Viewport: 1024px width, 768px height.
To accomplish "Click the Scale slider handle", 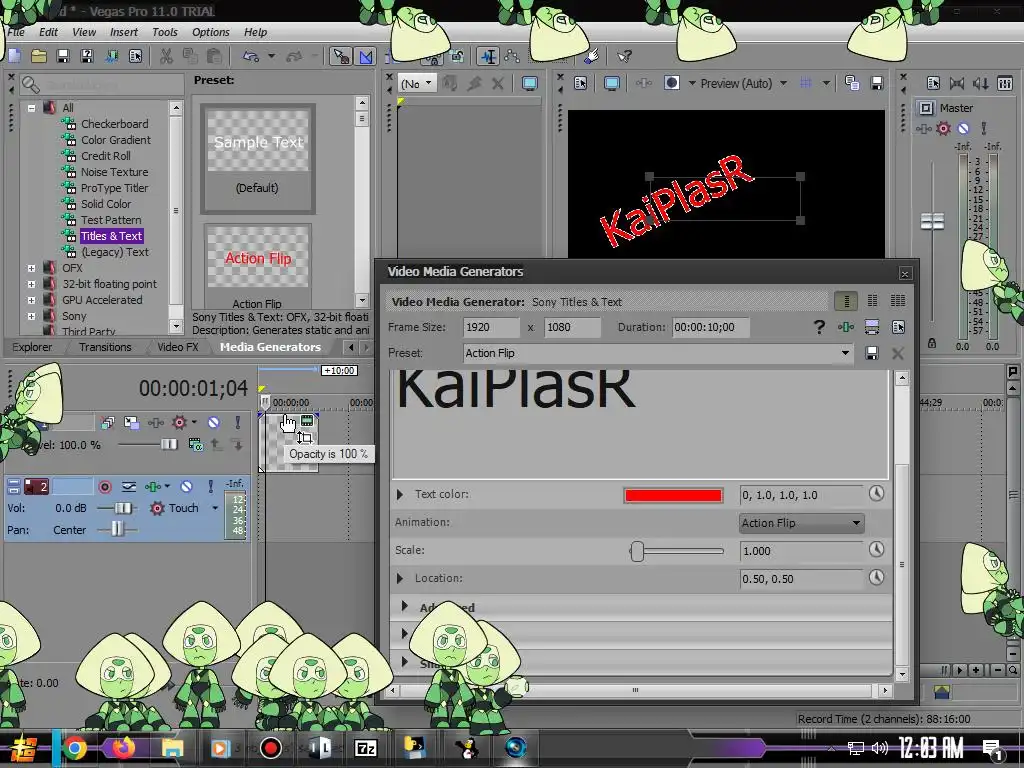I will coord(637,551).
